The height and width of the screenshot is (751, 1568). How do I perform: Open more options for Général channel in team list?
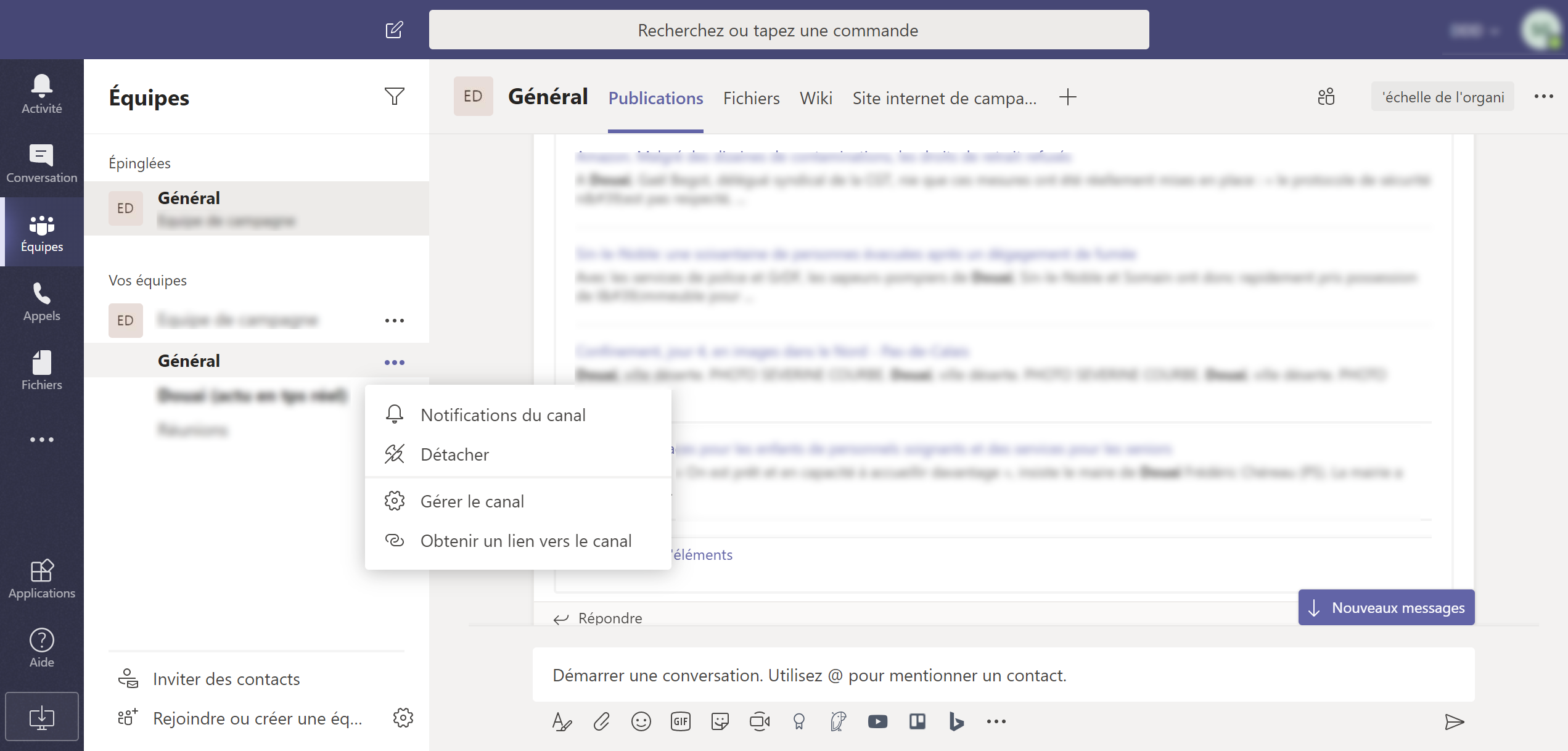click(394, 362)
